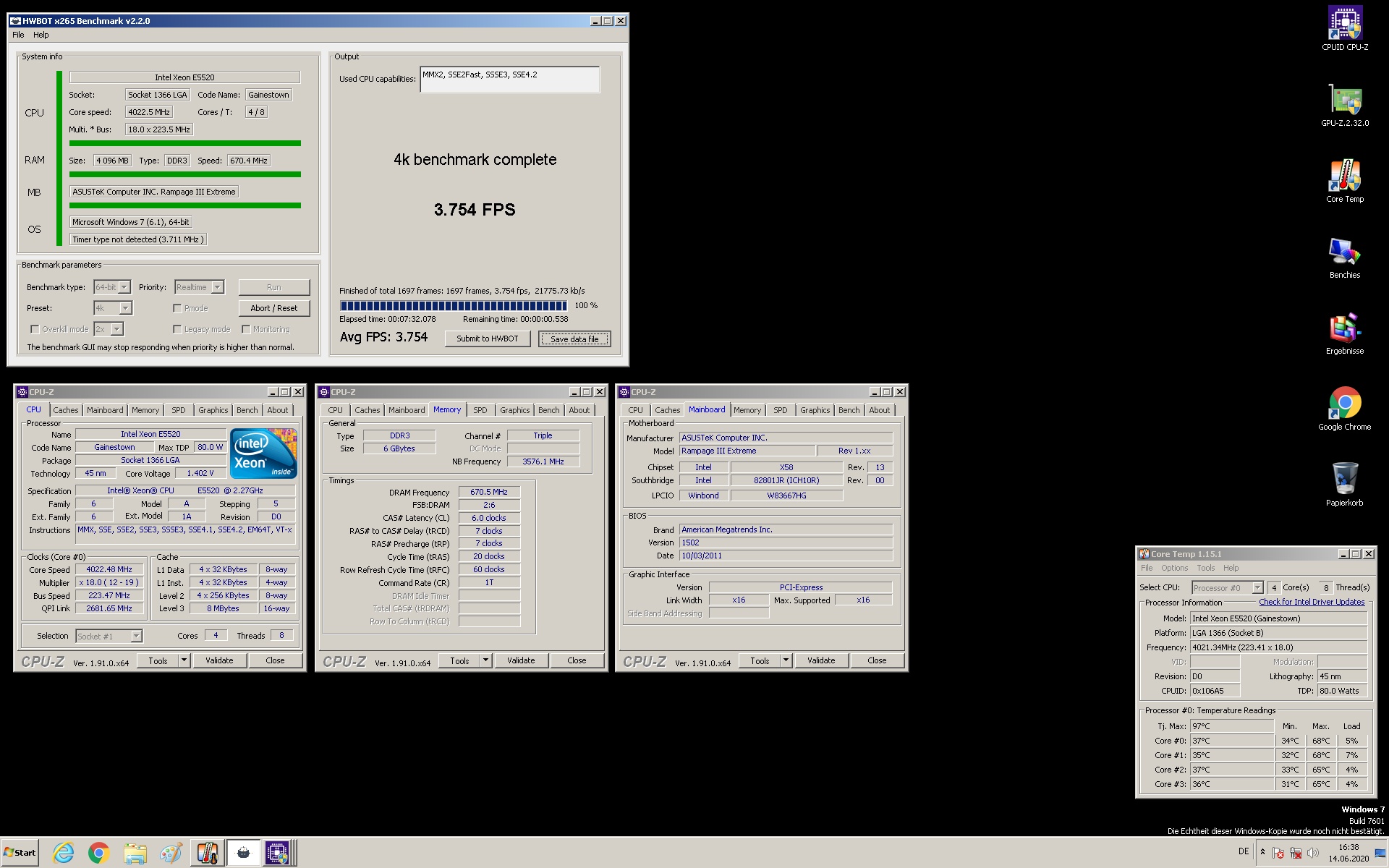The width and height of the screenshot is (1389, 868).
Task: Click Core #0 temperature 37°C reading
Action: click(x=1232, y=741)
